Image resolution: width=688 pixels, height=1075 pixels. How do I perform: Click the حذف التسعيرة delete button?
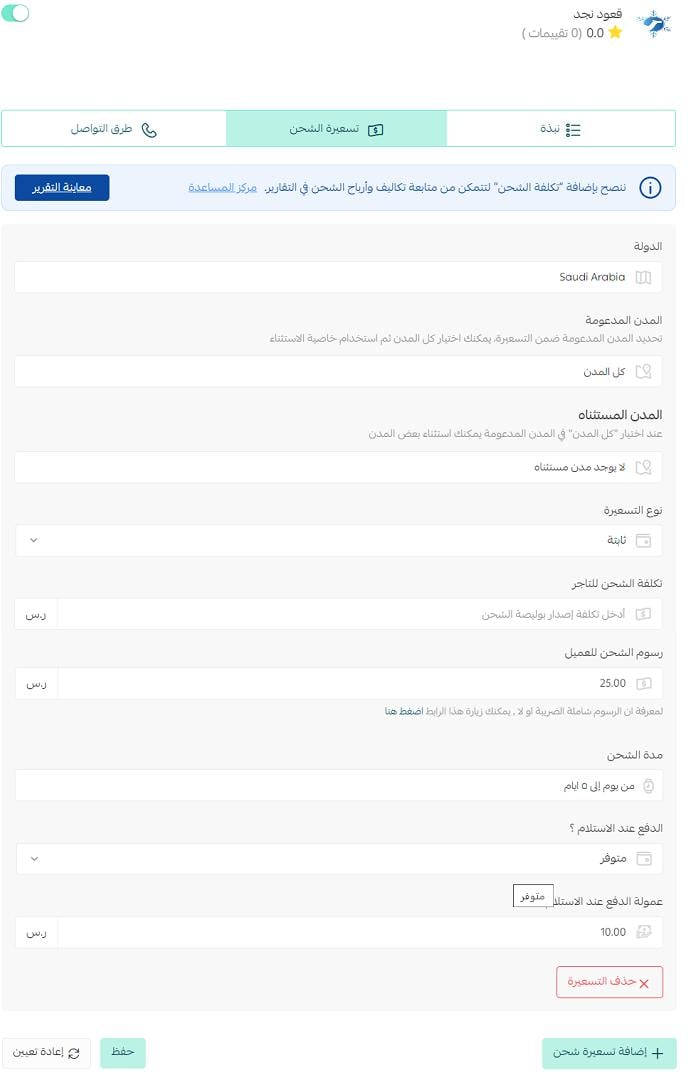tap(609, 982)
